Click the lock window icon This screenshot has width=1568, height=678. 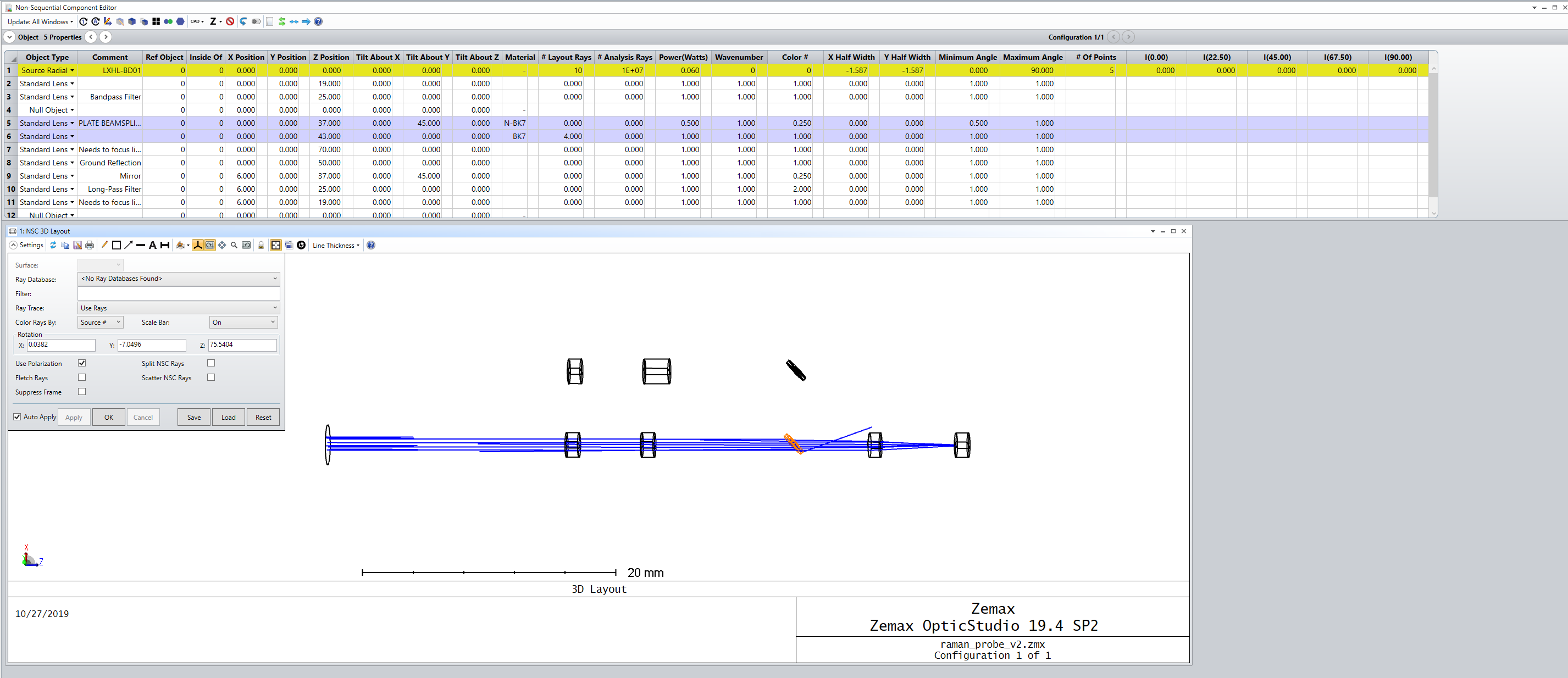click(261, 245)
